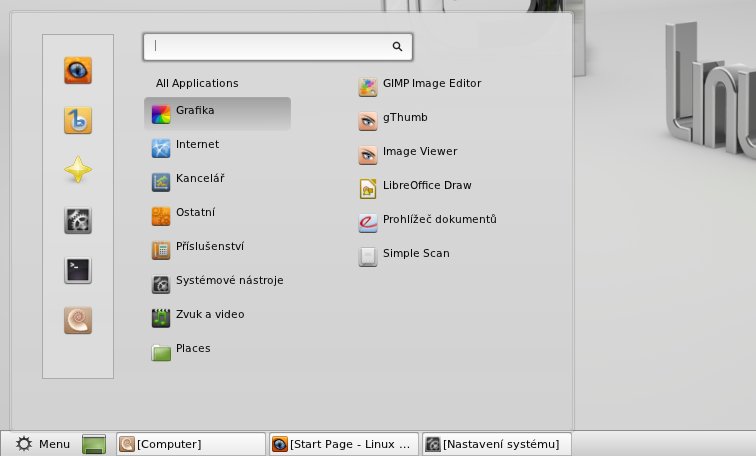Launch gThumb by its name
This screenshot has height=456, width=756.
pyautogui.click(x=405, y=117)
